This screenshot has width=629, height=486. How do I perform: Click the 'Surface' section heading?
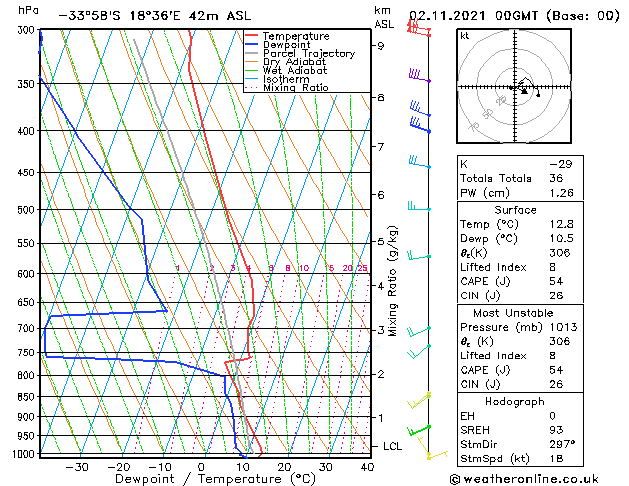pos(515,210)
